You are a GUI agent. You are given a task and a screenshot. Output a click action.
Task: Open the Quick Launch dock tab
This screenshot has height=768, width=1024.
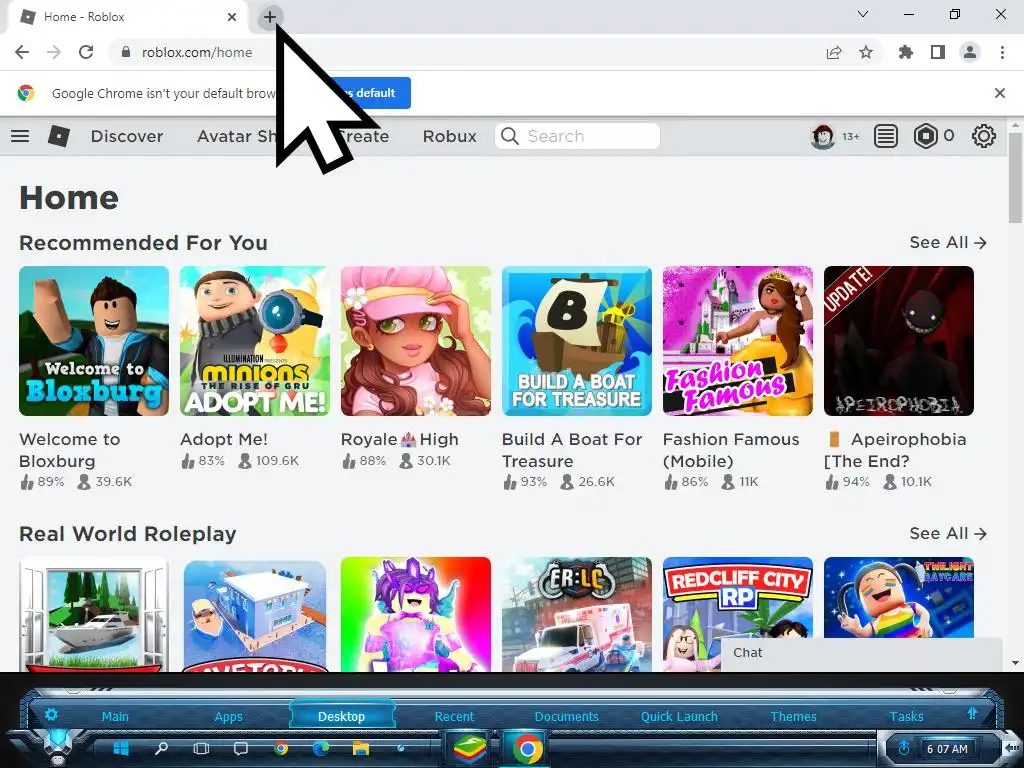point(679,716)
